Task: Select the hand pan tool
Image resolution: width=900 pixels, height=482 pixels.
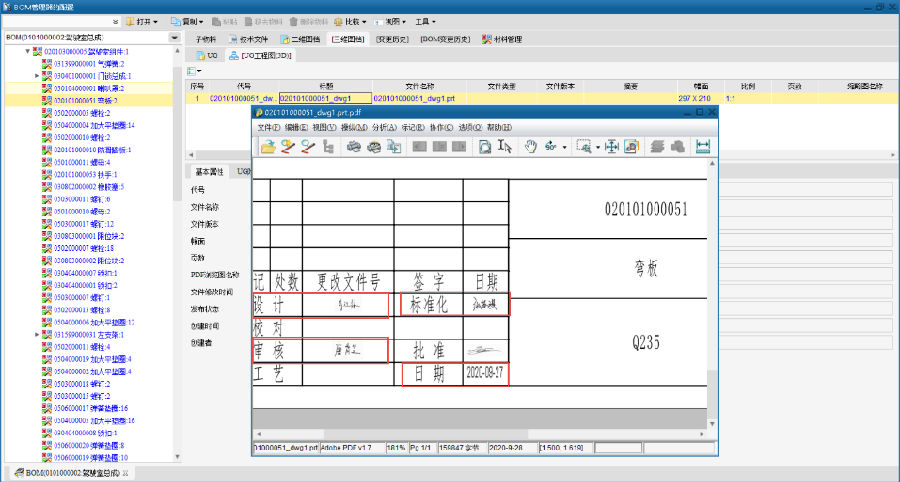Action: click(532, 146)
